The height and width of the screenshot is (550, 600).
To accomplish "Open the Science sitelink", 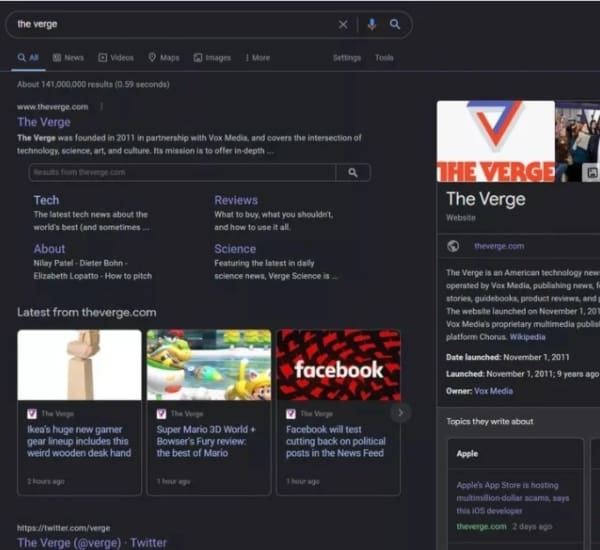I will click(x=235, y=249).
